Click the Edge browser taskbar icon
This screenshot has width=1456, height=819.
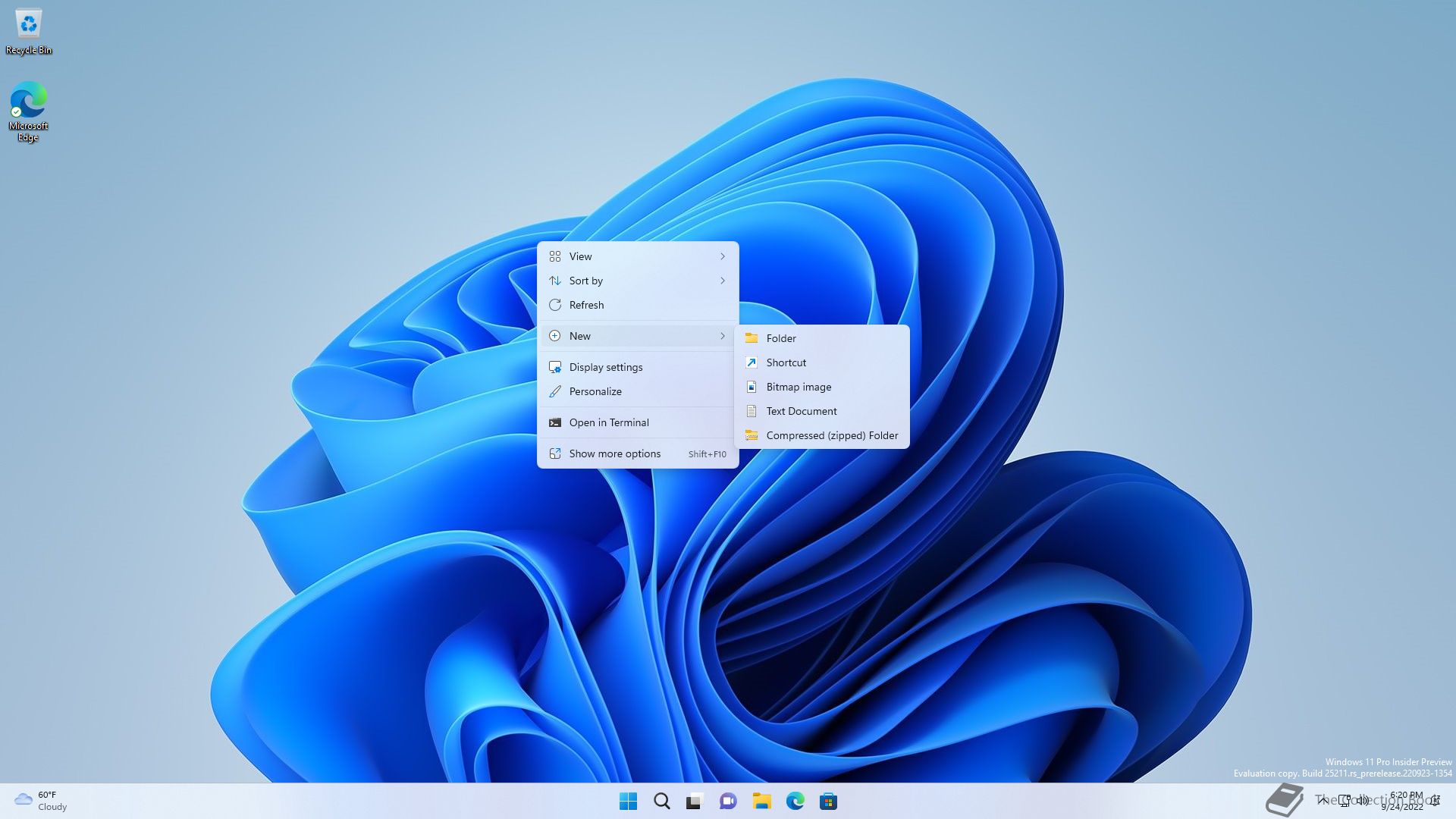[795, 801]
